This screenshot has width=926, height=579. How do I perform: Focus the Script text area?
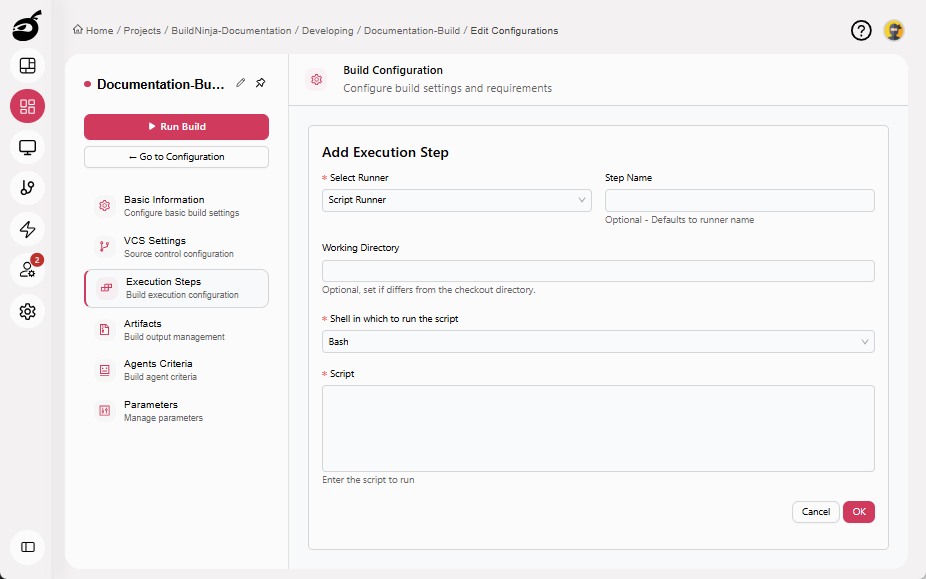pyautogui.click(x=598, y=428)
